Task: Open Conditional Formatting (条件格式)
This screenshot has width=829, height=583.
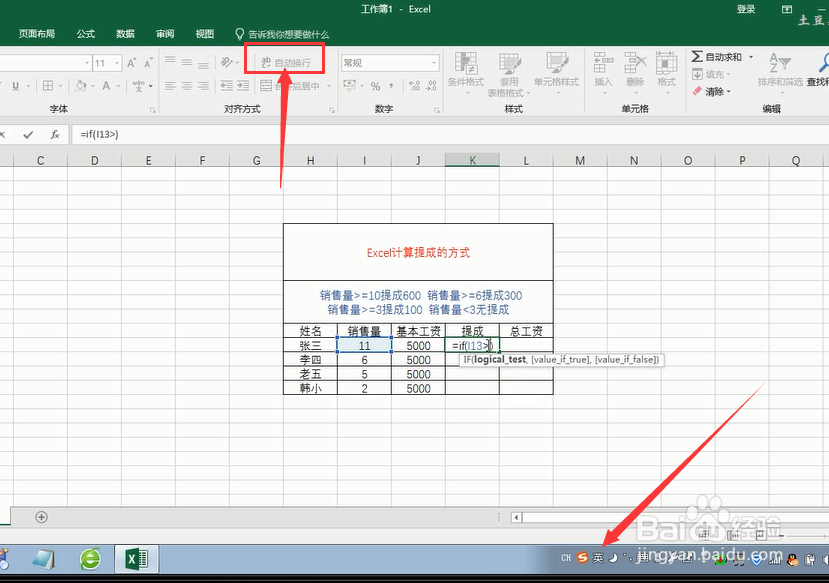Action: pos(466,73)
